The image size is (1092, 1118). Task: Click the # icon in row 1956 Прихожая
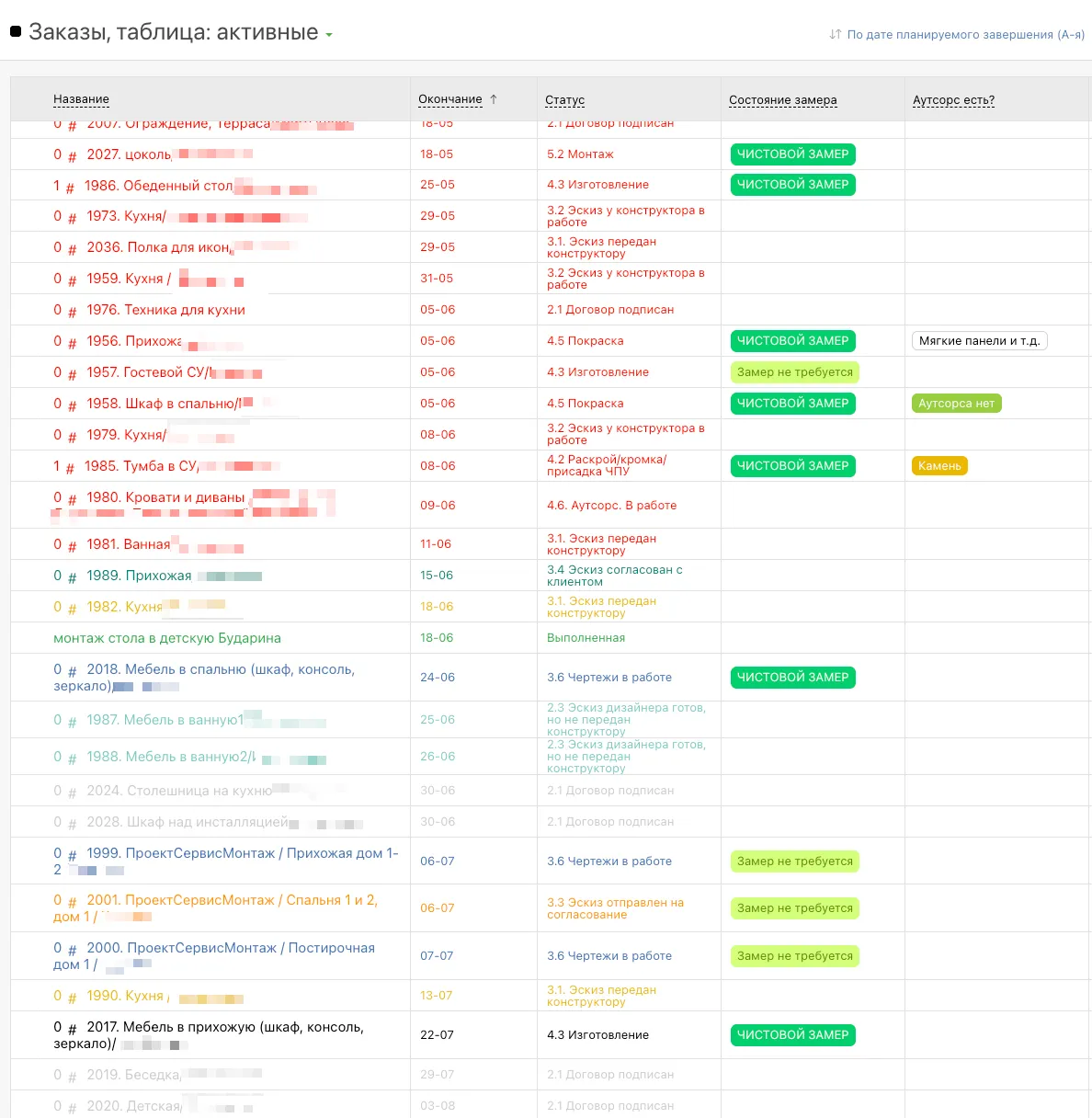(72, 343)
